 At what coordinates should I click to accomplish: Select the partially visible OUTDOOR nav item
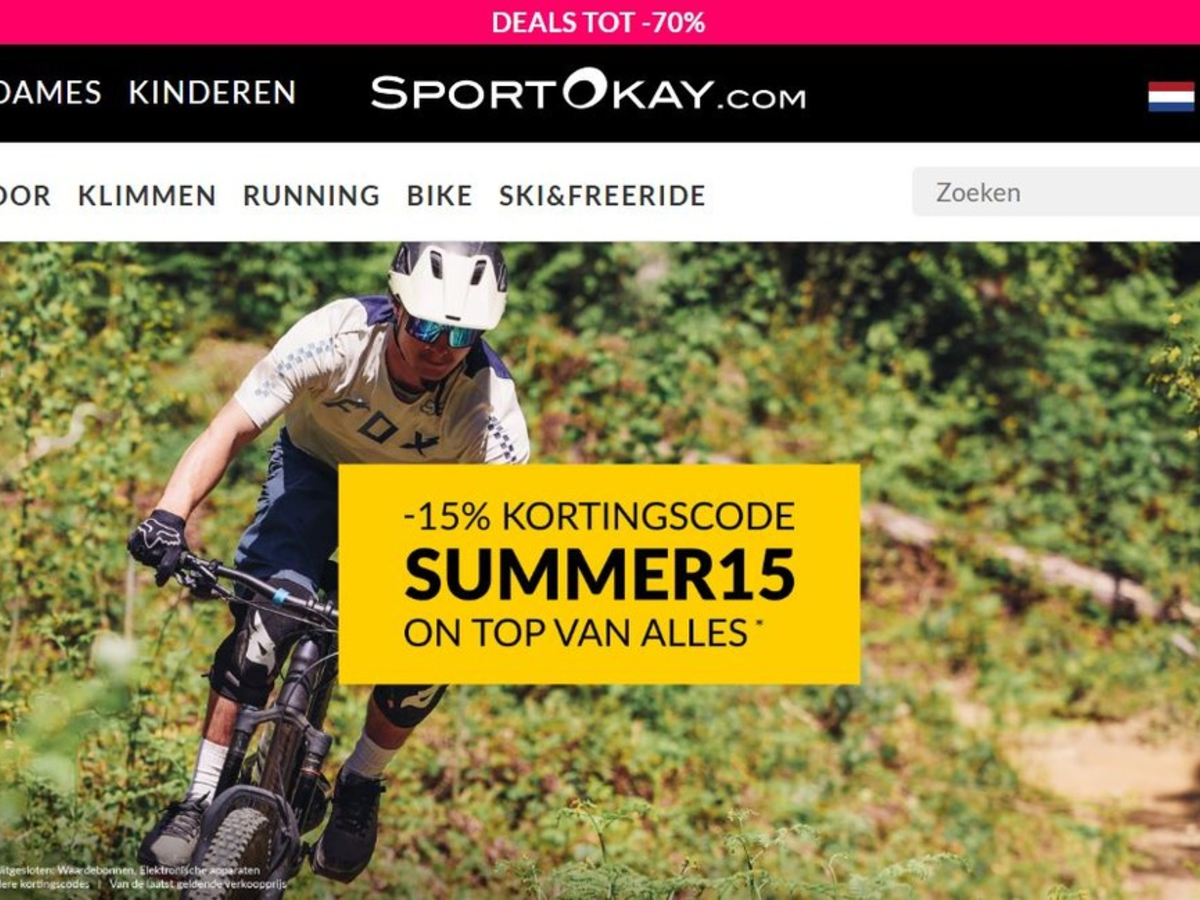click(25, 195)
